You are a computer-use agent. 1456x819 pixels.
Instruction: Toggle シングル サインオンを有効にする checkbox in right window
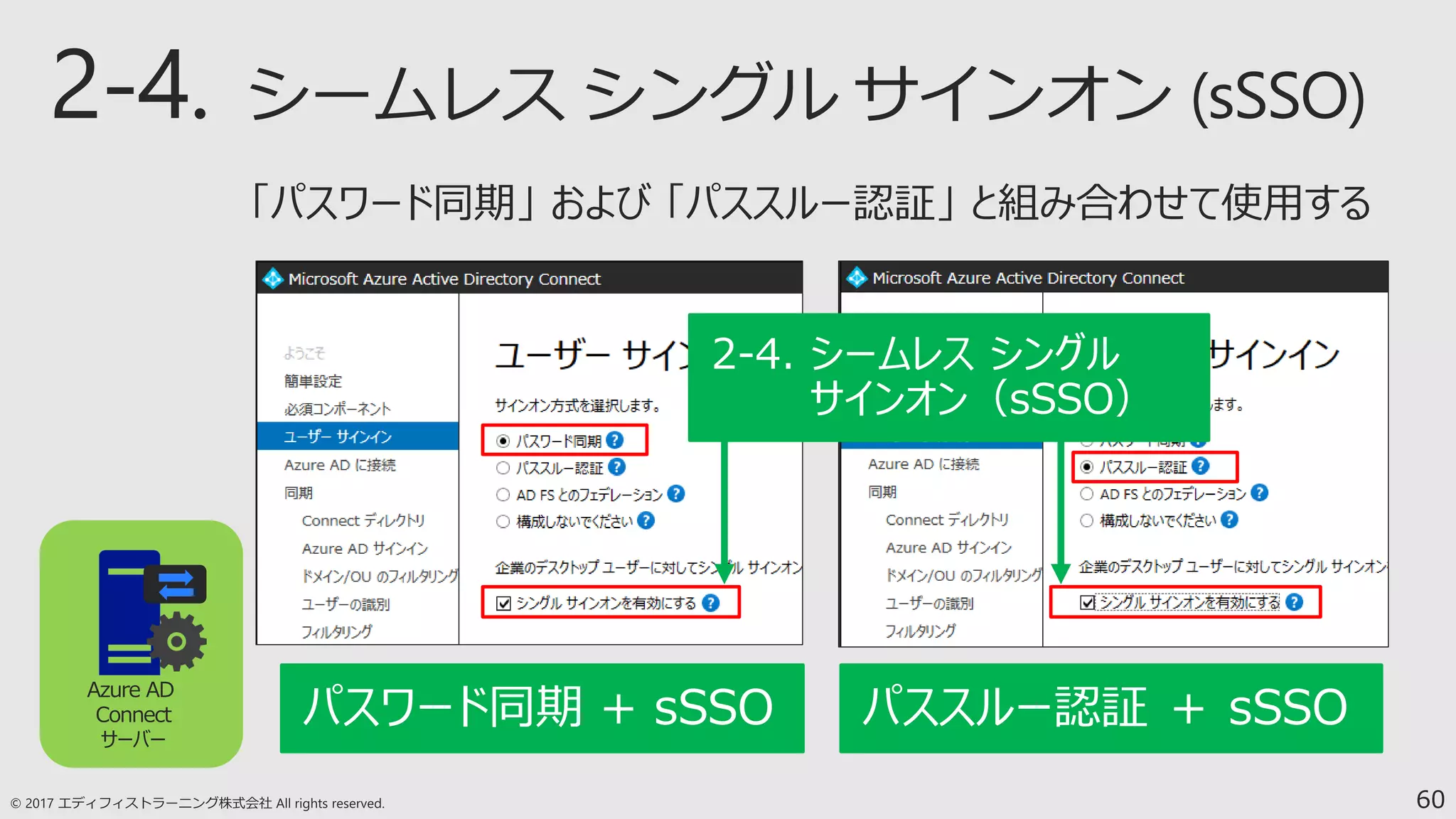(x=1087, y=603)
